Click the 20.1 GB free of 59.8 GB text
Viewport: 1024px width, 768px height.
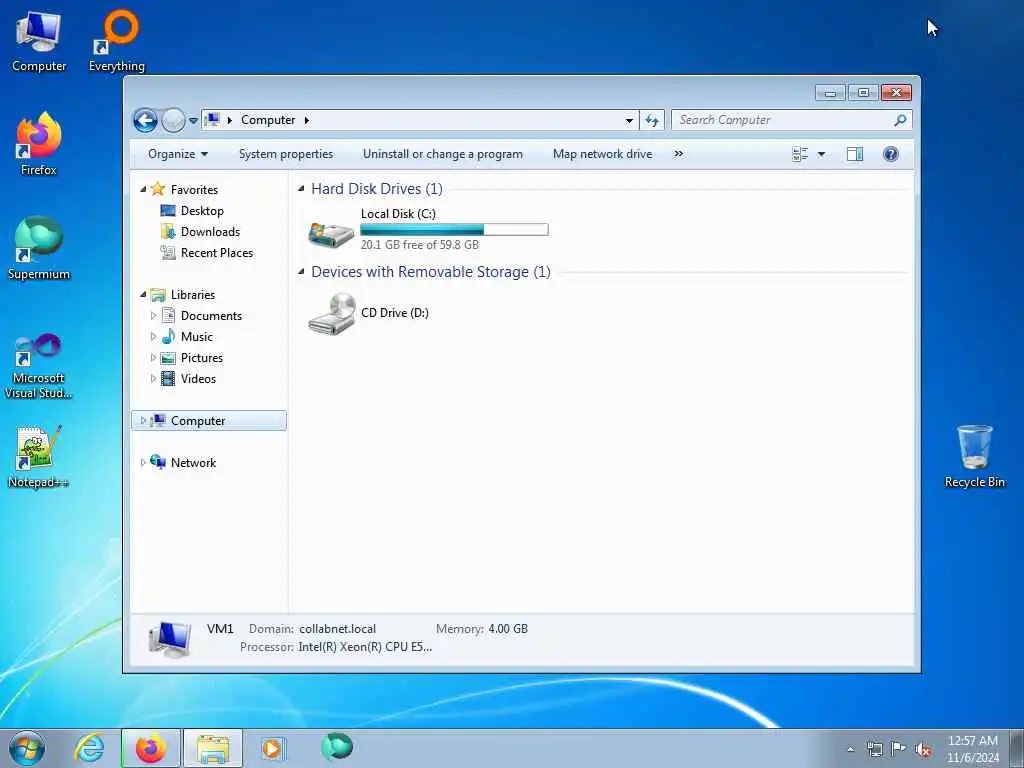[x=419, y=245]
